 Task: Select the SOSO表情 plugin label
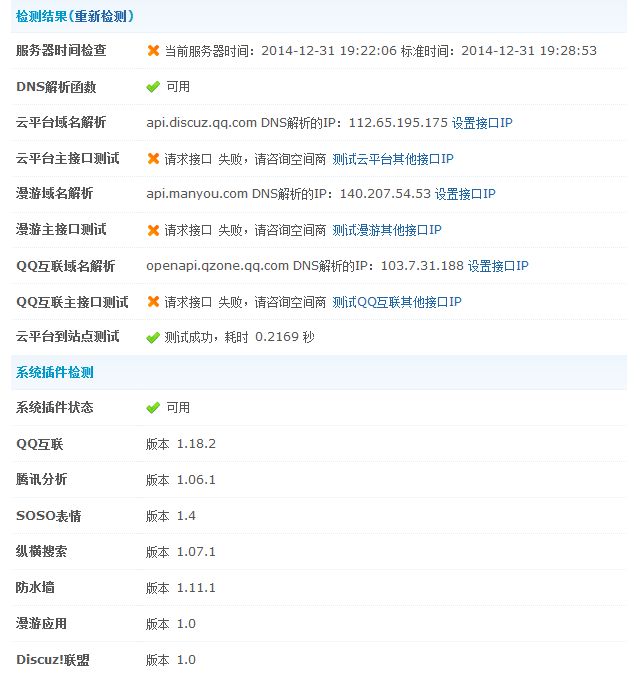point(48,516)
